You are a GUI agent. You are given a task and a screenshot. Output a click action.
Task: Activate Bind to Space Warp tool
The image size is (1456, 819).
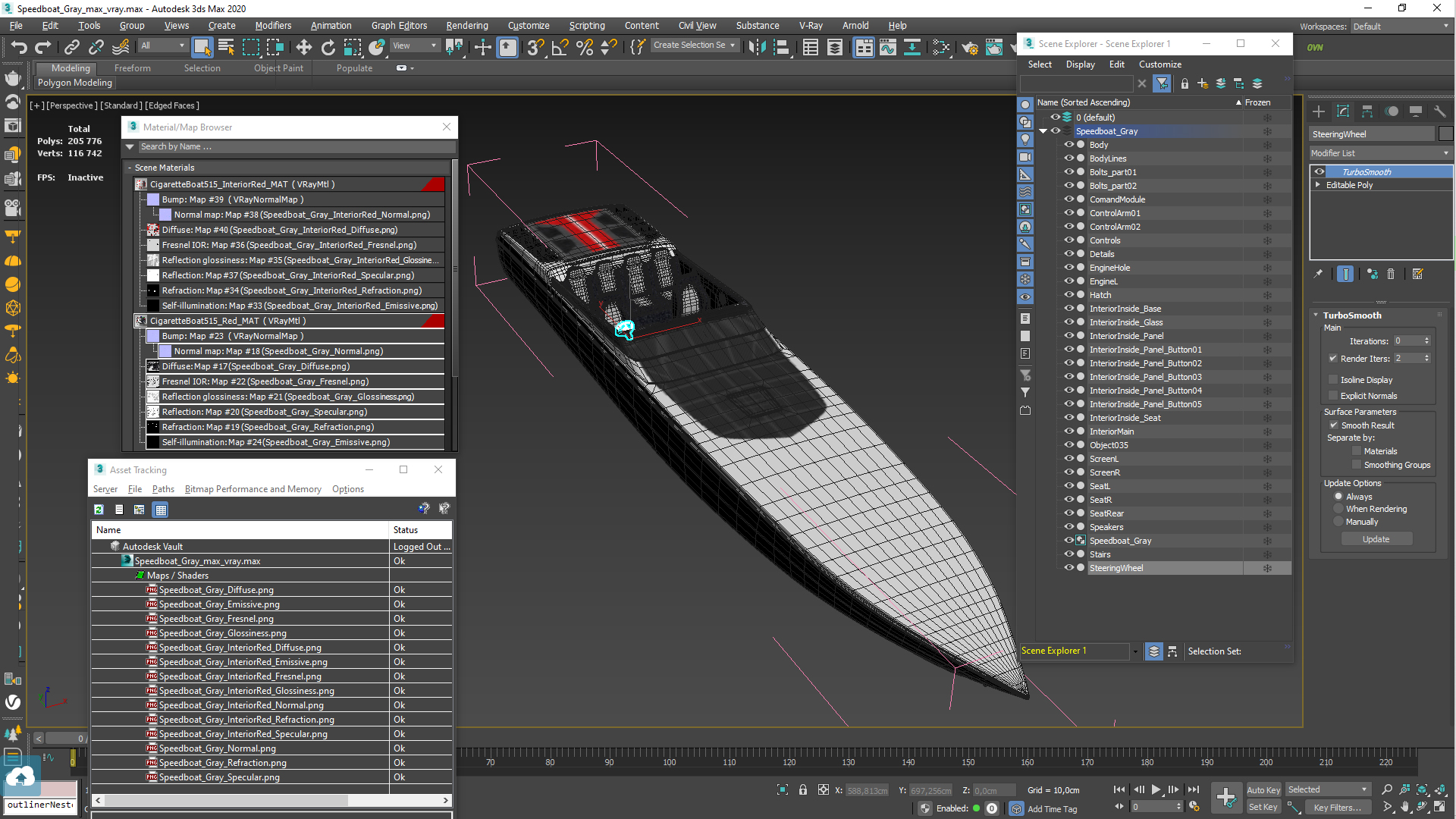click(120, 47)
